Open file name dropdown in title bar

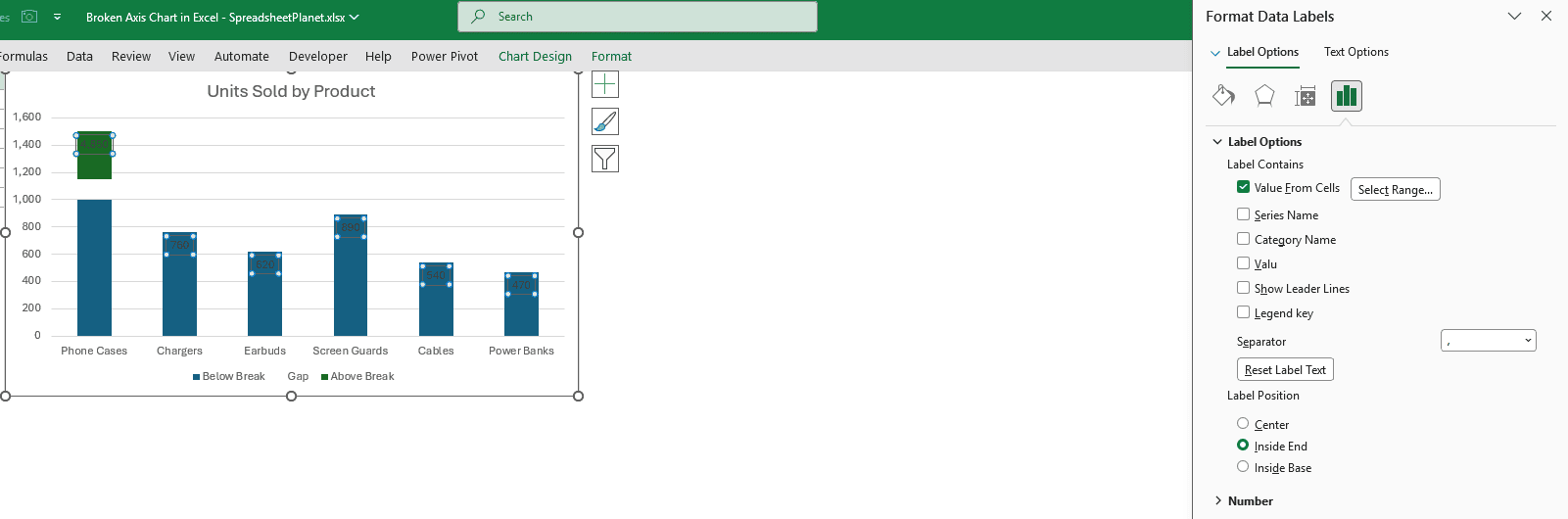pos(355,17)
